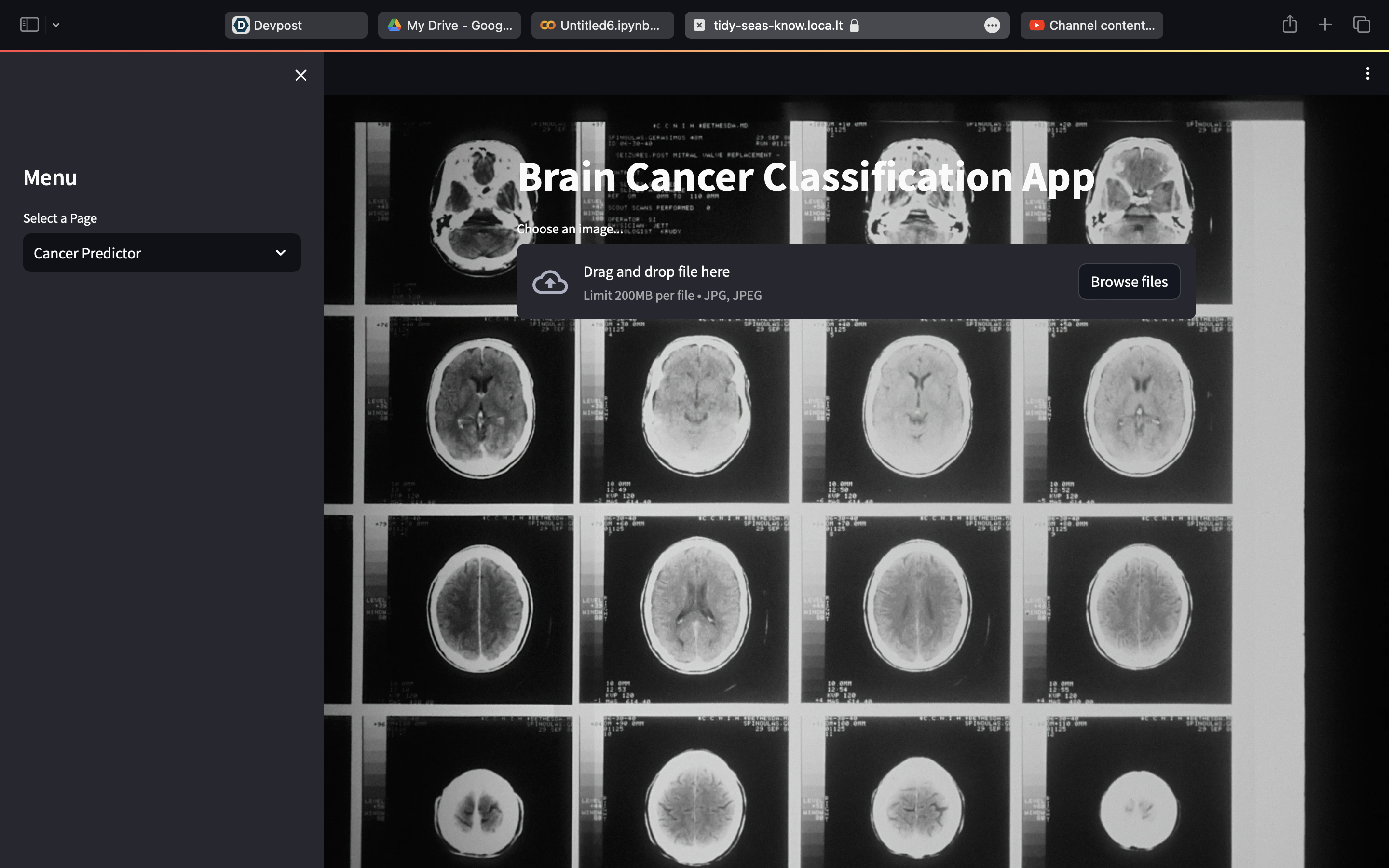Close the tidy-seas-know.loca.lt tab
Image resolution: width=1389 pixels, height=868 pixels.
coord(699,25)
